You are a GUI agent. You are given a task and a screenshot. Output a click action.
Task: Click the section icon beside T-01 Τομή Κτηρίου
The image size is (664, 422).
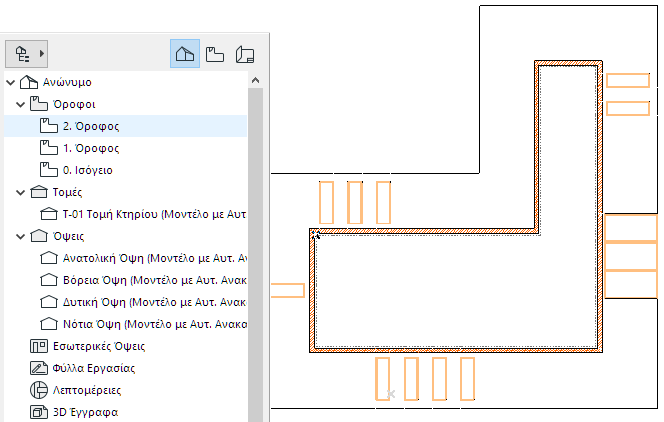tap(49, 214)
